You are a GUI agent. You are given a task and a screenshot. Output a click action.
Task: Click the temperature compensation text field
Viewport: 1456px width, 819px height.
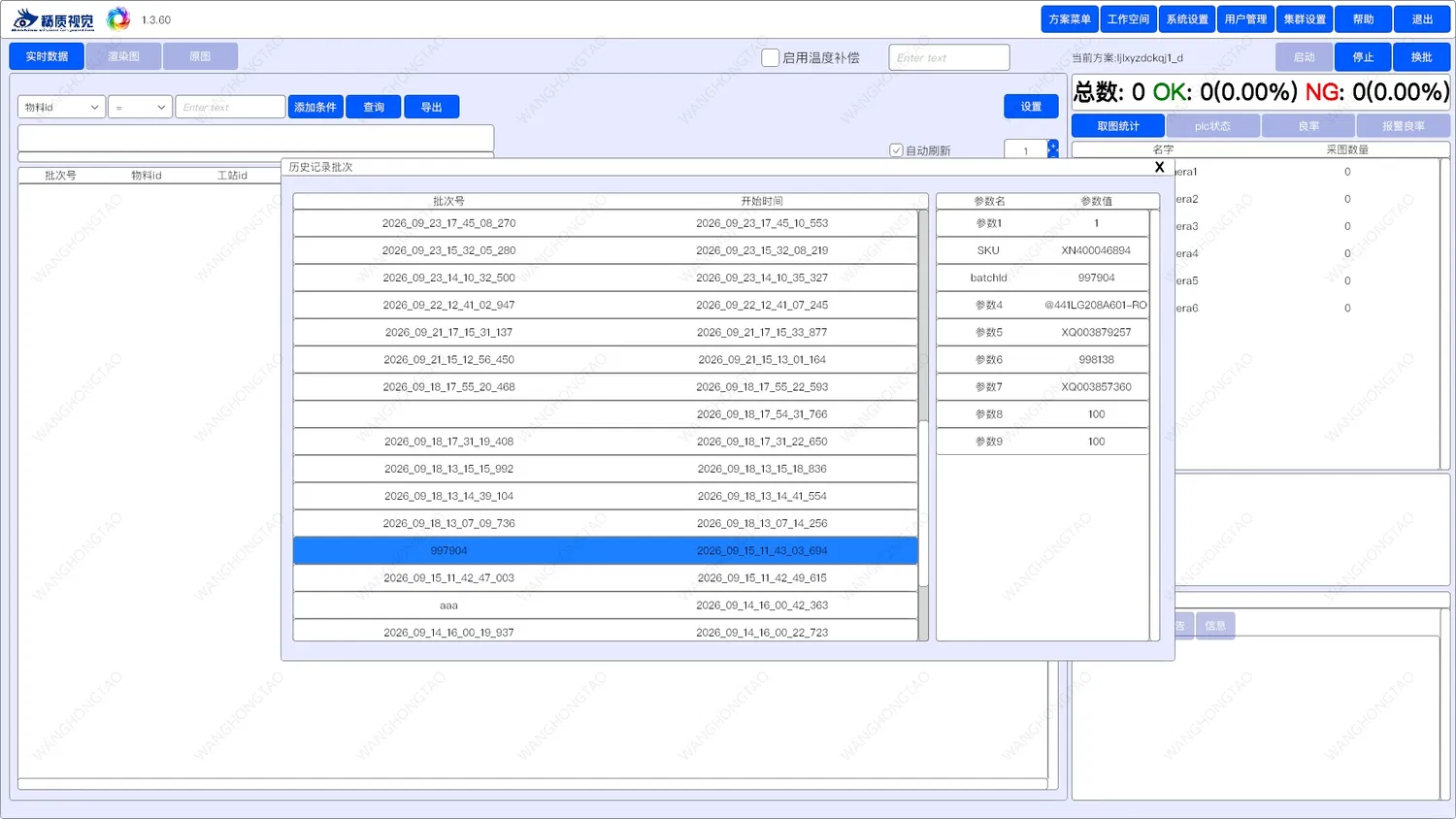click(949, 58)
